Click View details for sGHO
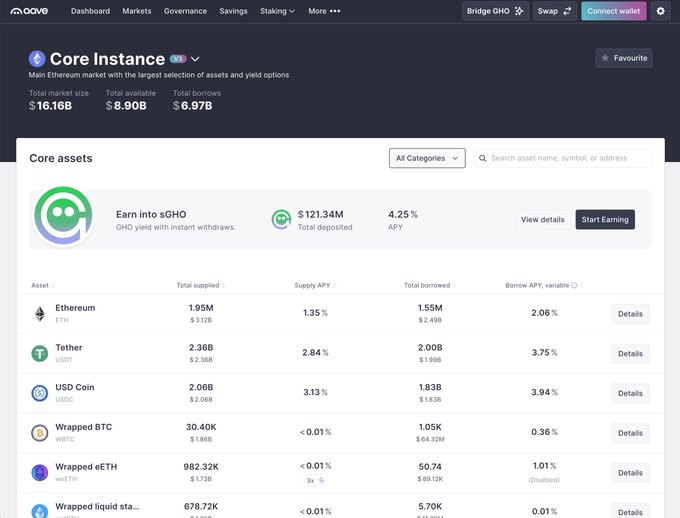This screenshot has width=680, height=518. click(x=543, y=220)
